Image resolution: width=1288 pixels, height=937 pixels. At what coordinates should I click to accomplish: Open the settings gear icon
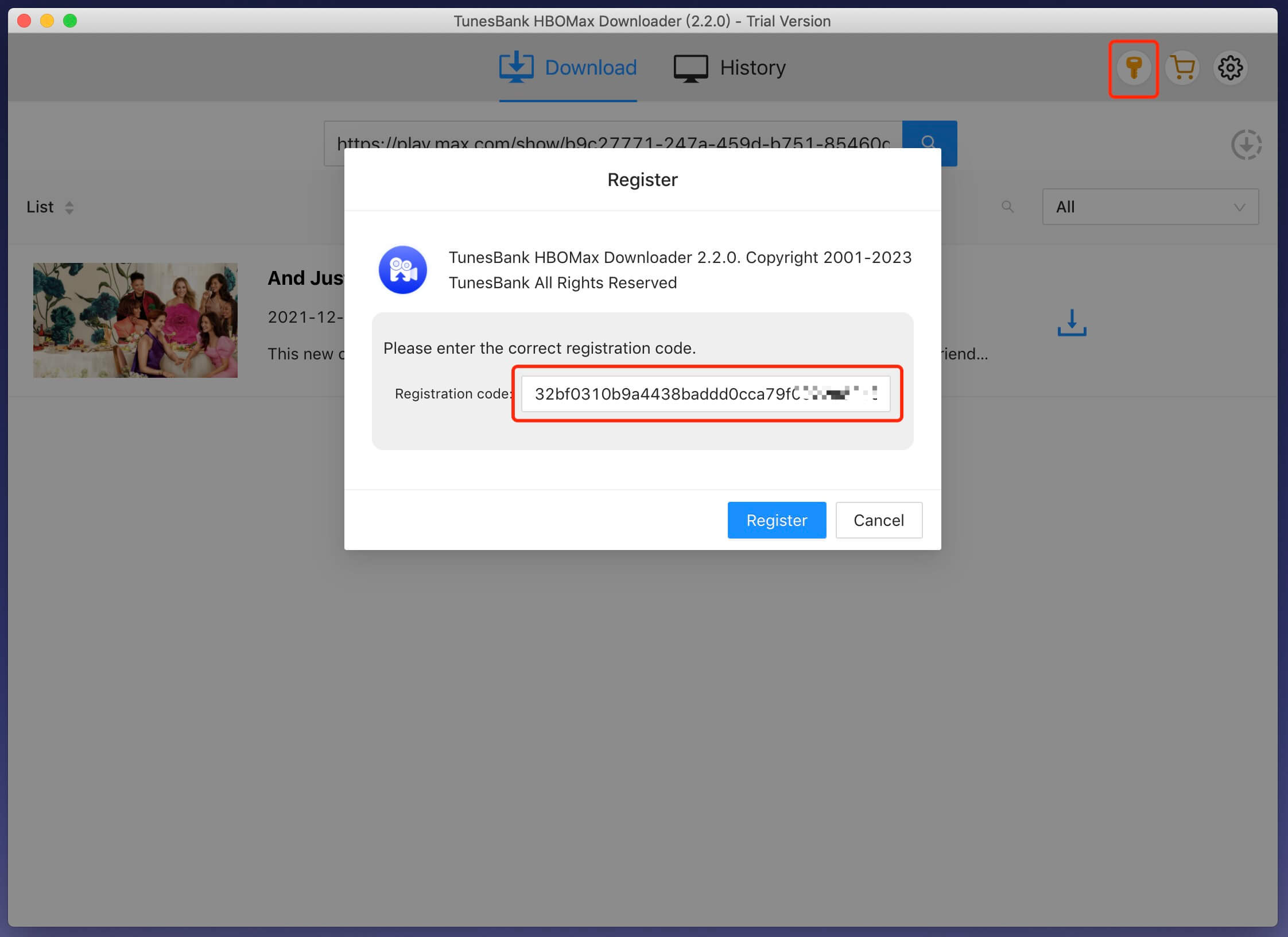(1230, 68)
